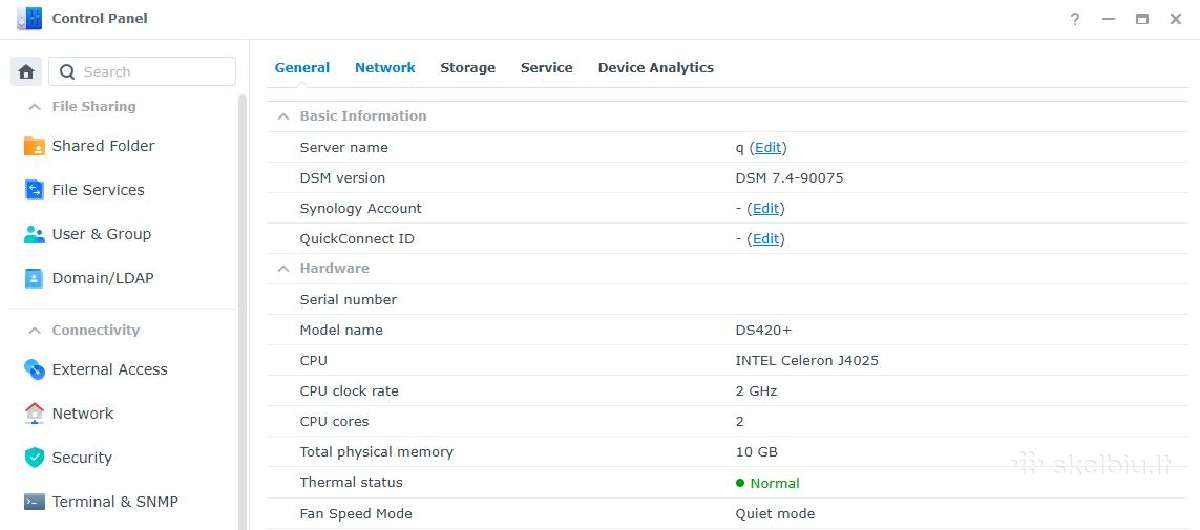
Task: Open Network icon in sidebar
Action: pos(34,413)
